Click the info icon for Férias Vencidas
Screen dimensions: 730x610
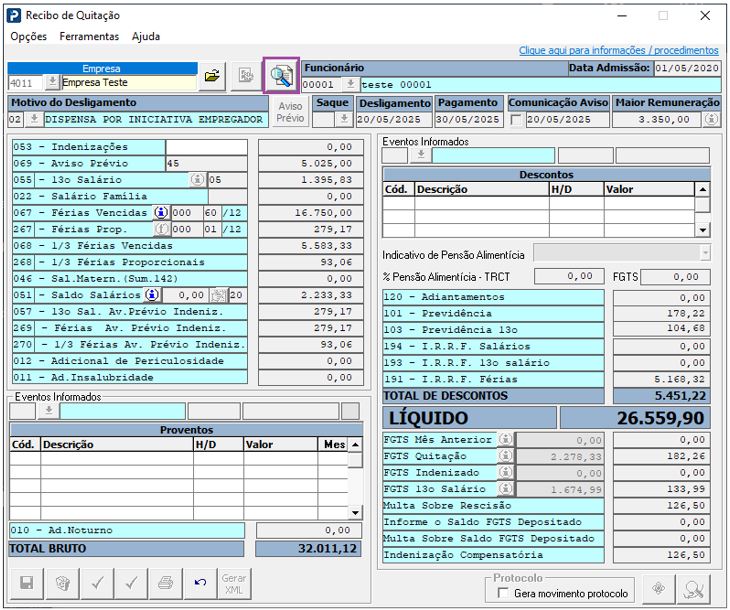pyautogui.click(x=161, y=212)
